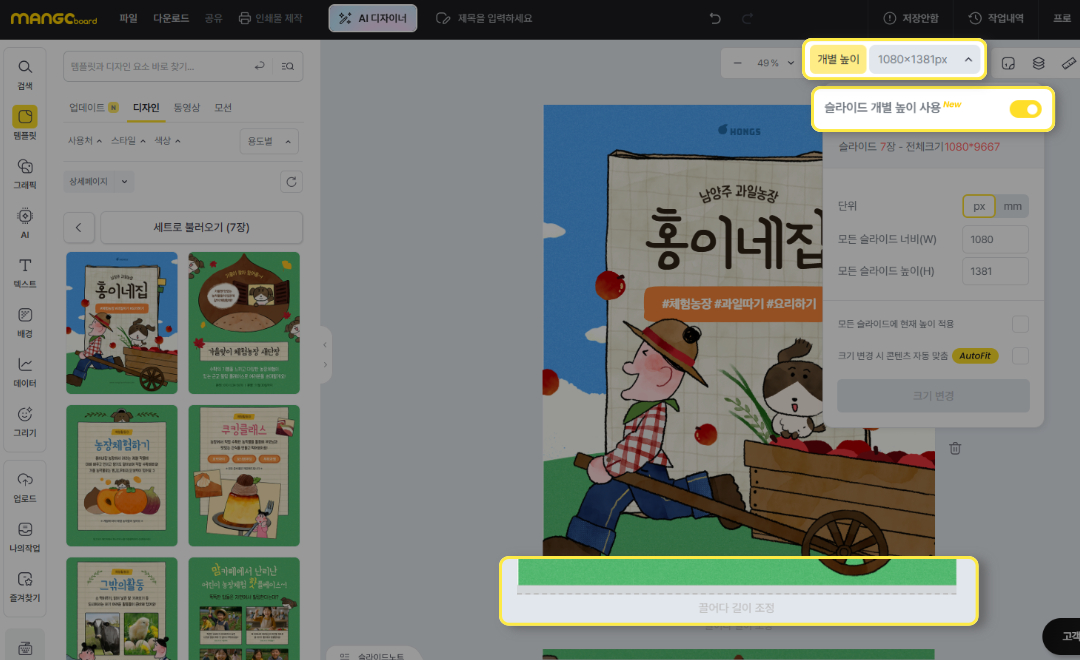This screenshot has width=1080, height=660.
Task: Click the trash icon beside the slide
Action: pyautogui.click(x=955, y=448)
